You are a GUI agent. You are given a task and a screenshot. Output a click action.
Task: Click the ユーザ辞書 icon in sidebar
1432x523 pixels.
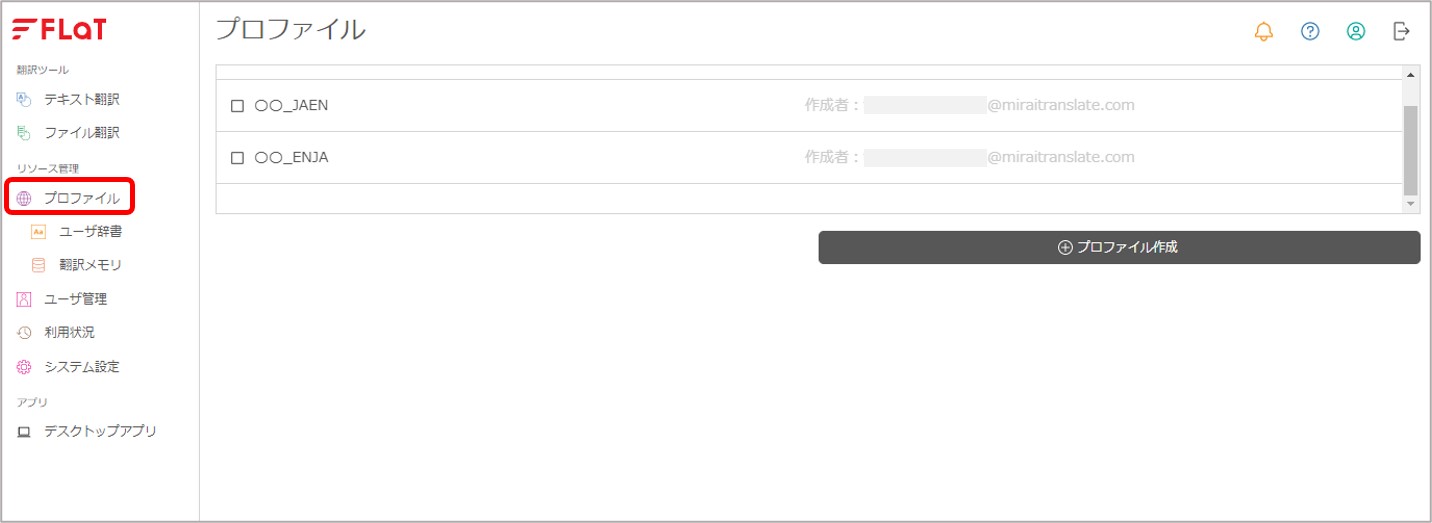[x=39, y=231]
